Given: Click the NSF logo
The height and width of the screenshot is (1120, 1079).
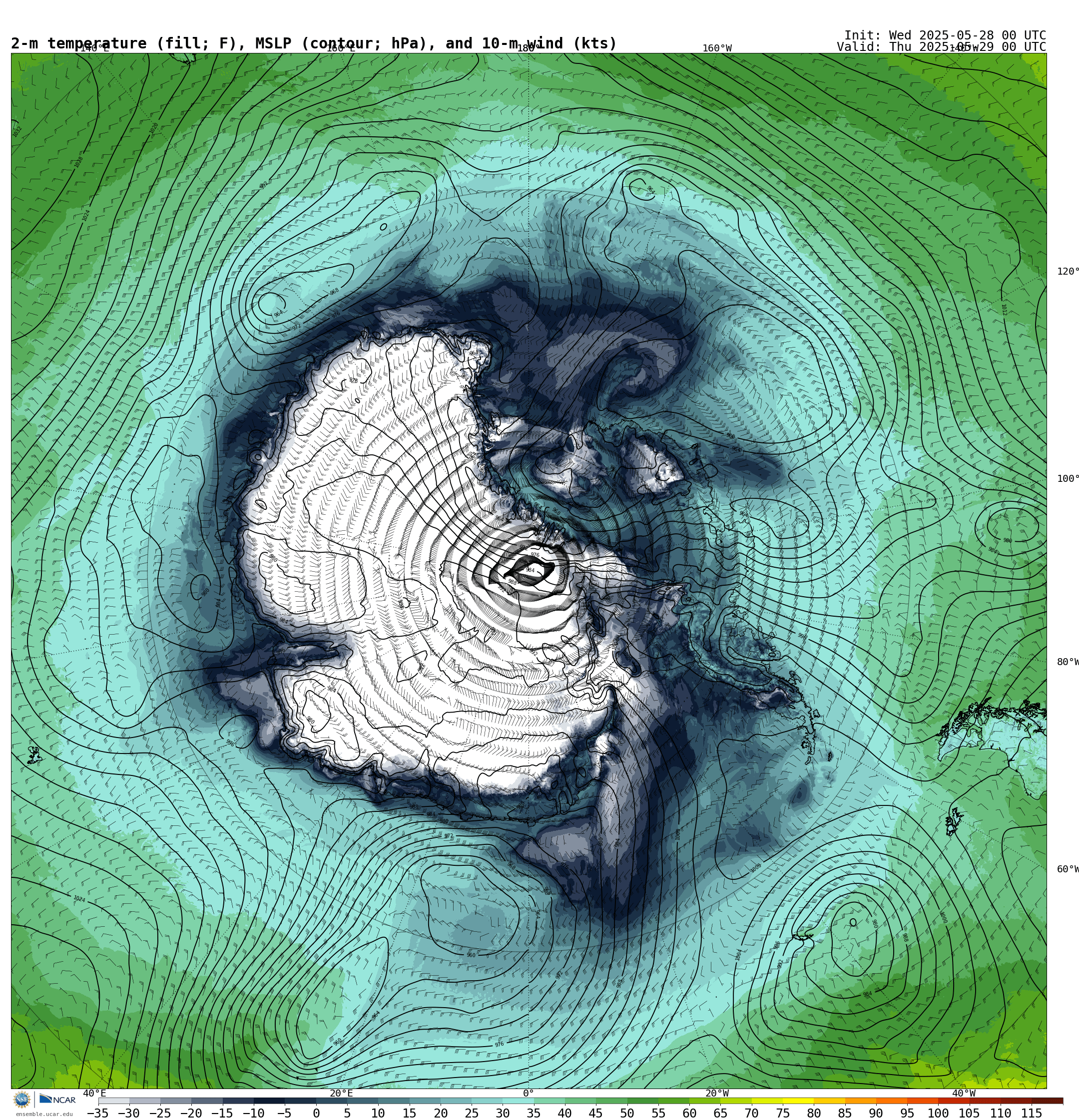Looking at the screenshot, I should click(21, 1100).
